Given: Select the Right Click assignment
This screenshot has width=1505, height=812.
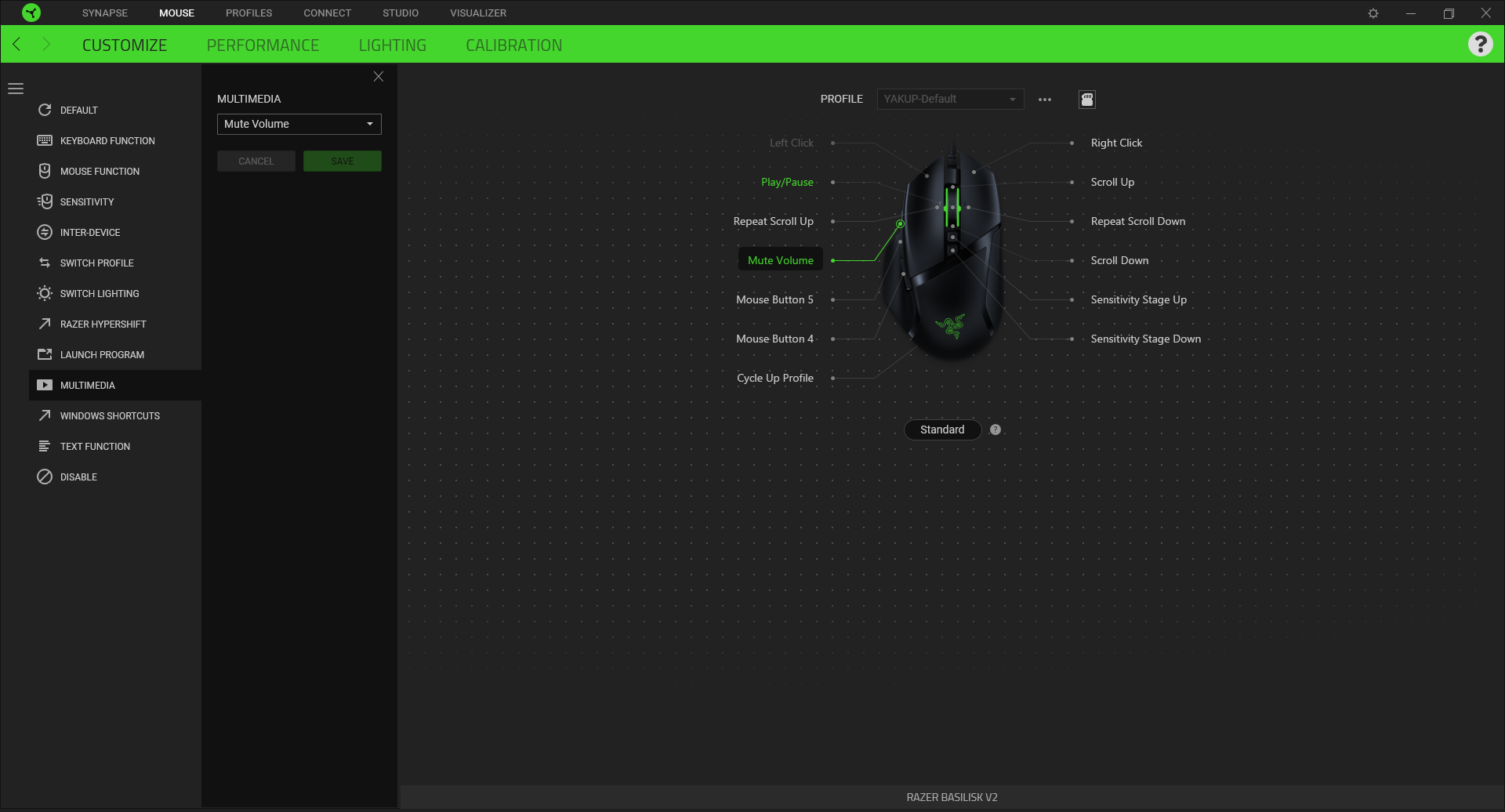Looking at the screenshot, I should (1116, 143).
